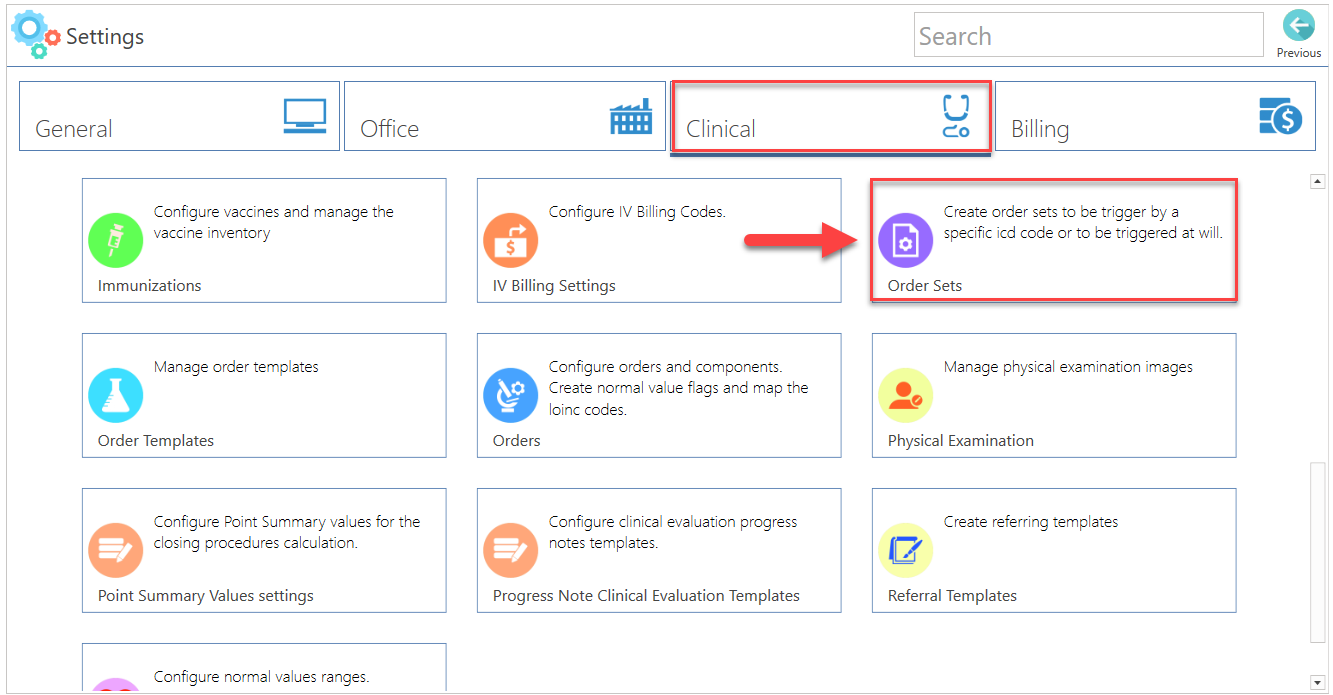The image size is (1333, 695).
Task: Click the Progress Note Clinical Evaluation icon
Action: click(x=511, y=550)
